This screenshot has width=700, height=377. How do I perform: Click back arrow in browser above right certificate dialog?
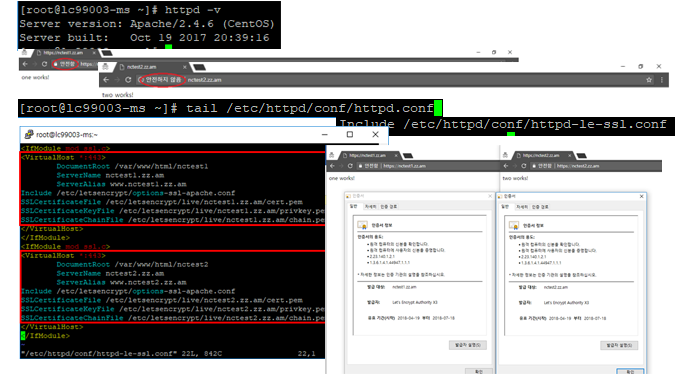coord(506,166)
